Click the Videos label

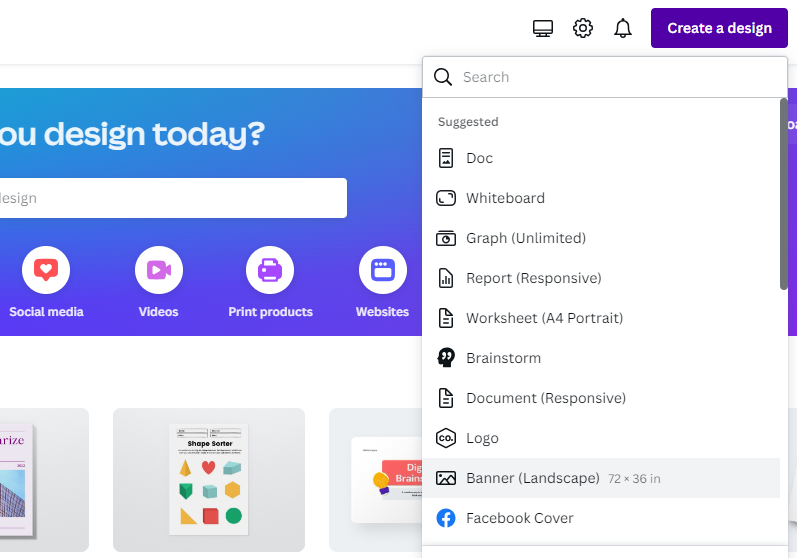(159, 312)
